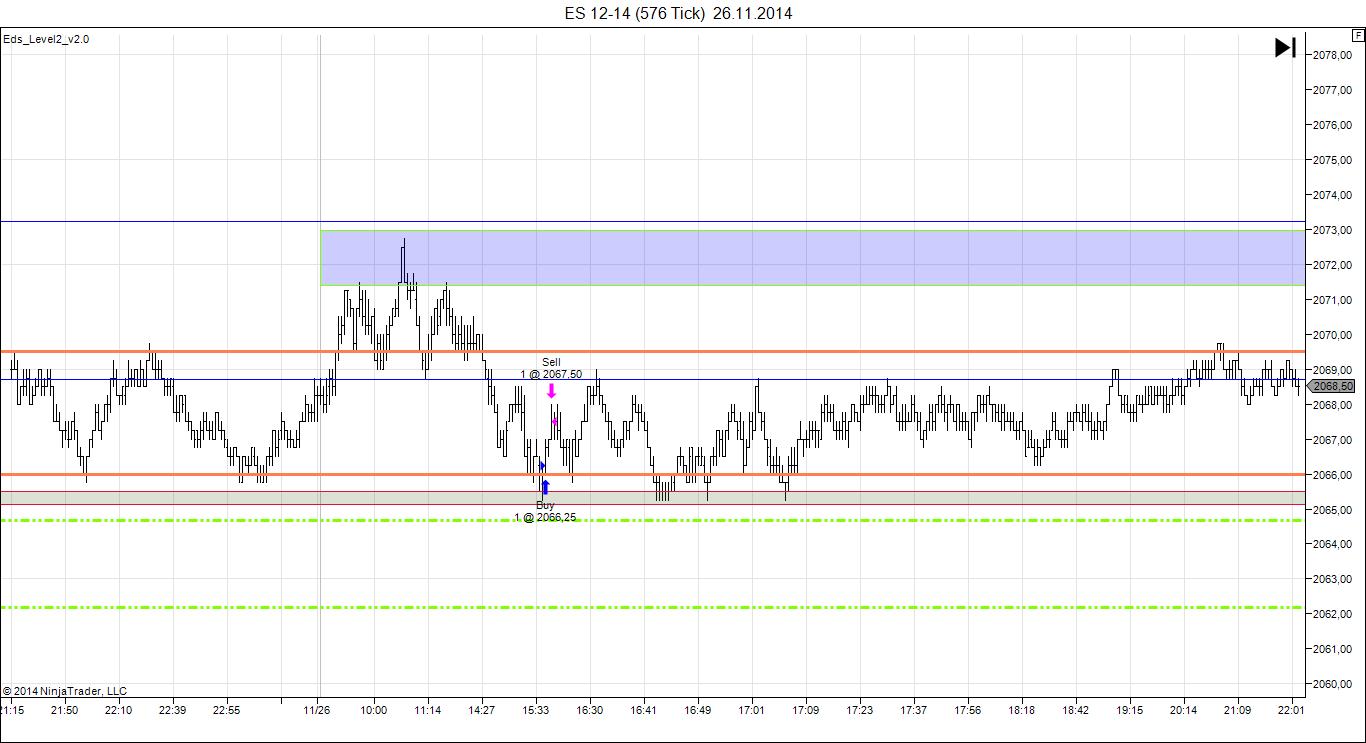The image size is (1366, 743).
Task: Click the 18:18 time axis label
Action: 1022,710
